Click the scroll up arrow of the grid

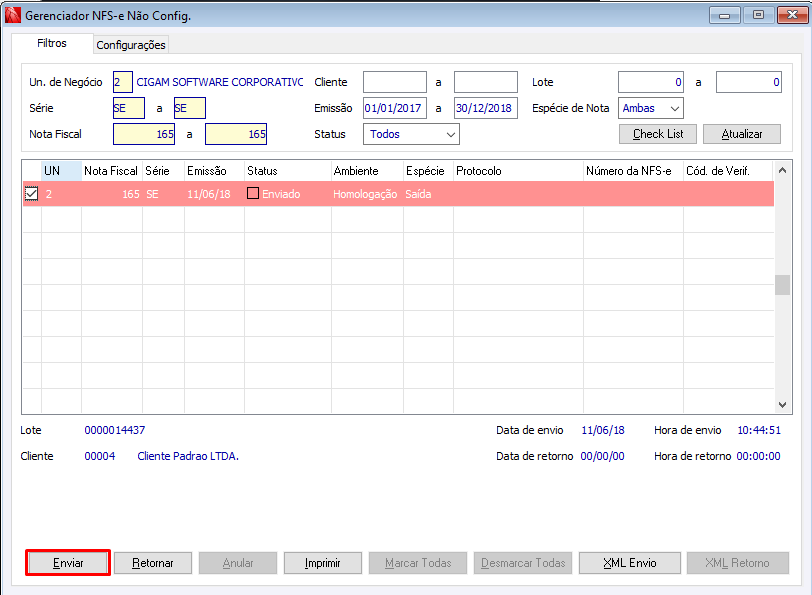[782, 170]
